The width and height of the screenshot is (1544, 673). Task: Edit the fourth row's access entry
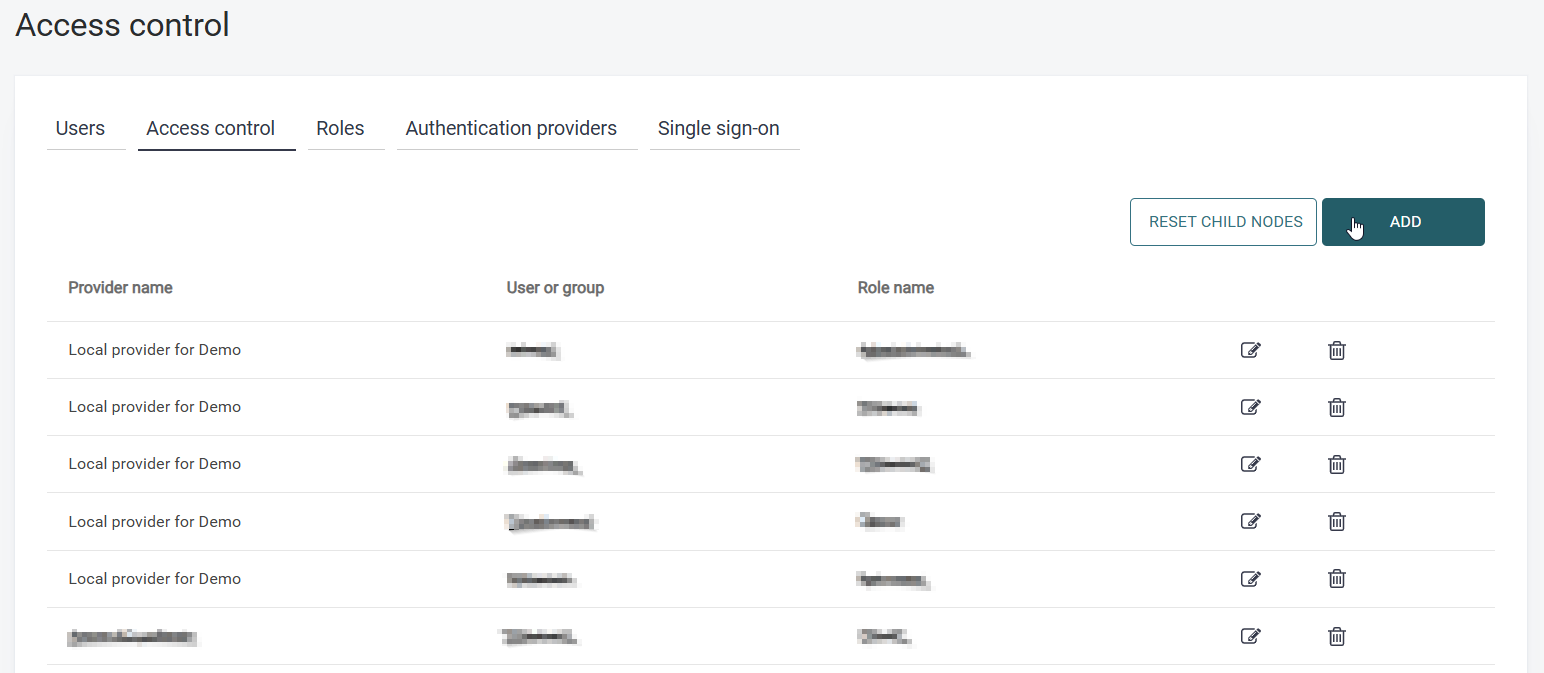1250,521
